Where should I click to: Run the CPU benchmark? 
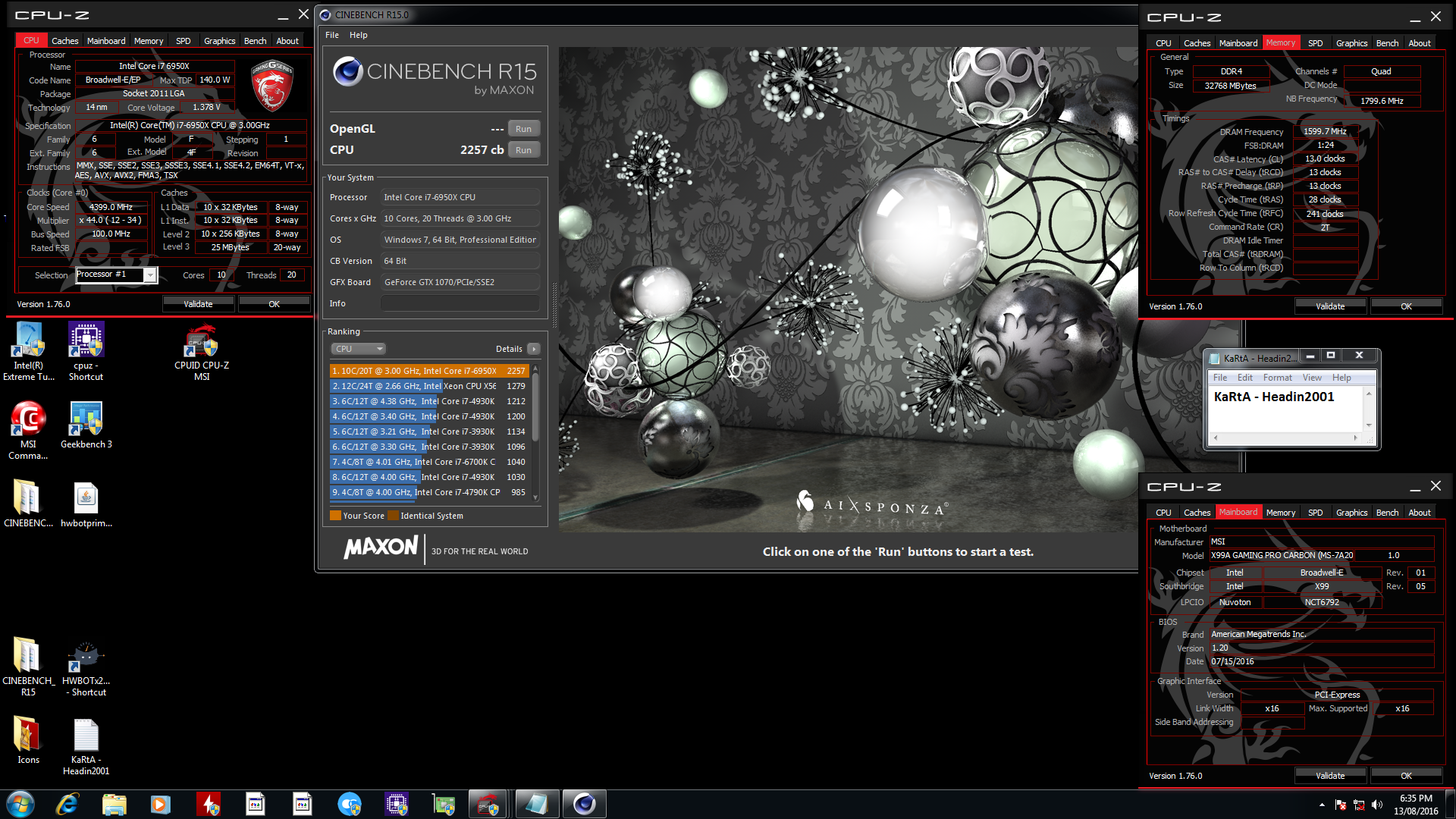[523, 150]
